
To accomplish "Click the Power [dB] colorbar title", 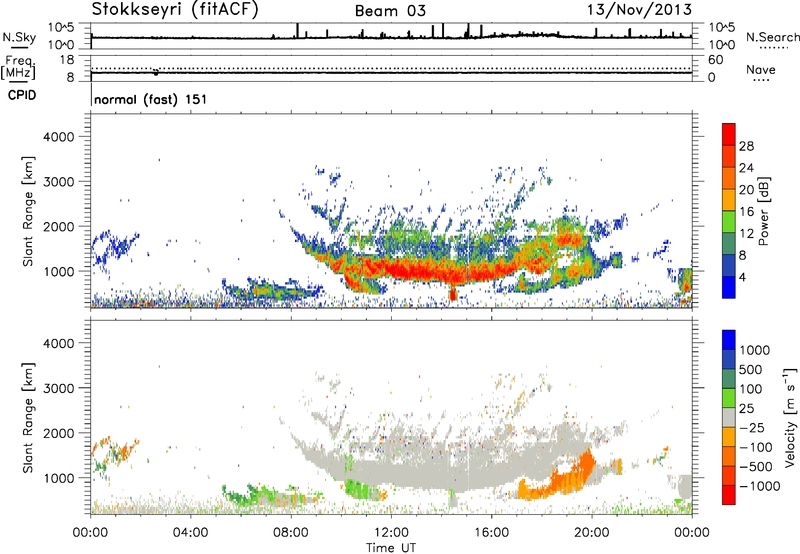I will (x=764, y=211).
